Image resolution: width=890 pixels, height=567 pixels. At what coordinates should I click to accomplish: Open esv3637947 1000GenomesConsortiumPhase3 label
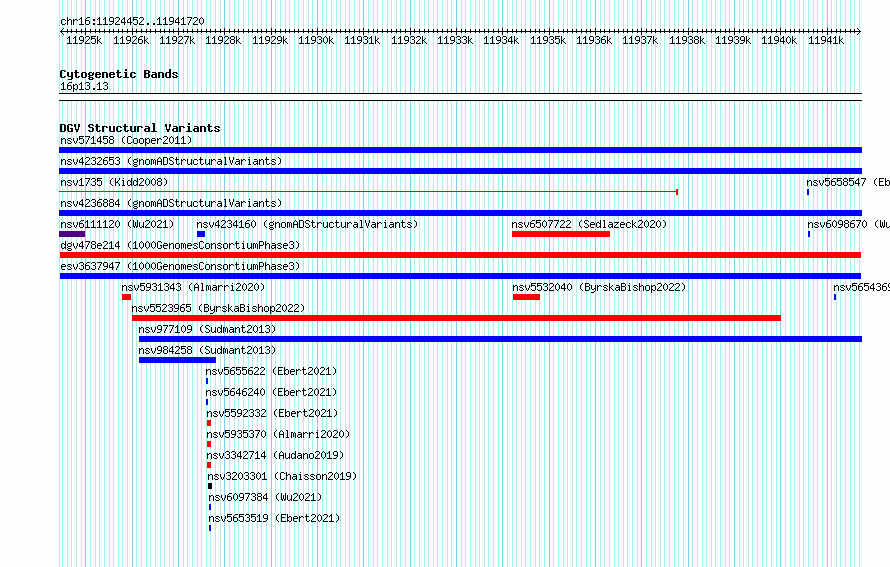click(180, 266)
